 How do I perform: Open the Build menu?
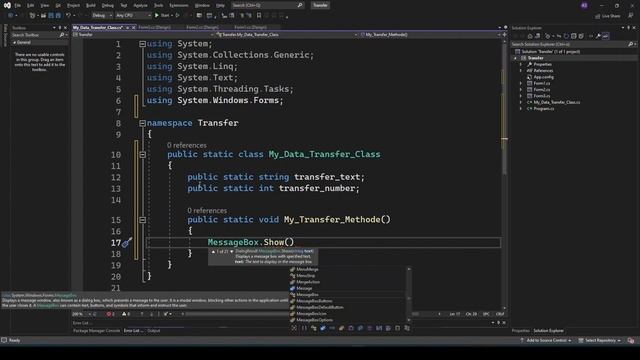point(91,6)
